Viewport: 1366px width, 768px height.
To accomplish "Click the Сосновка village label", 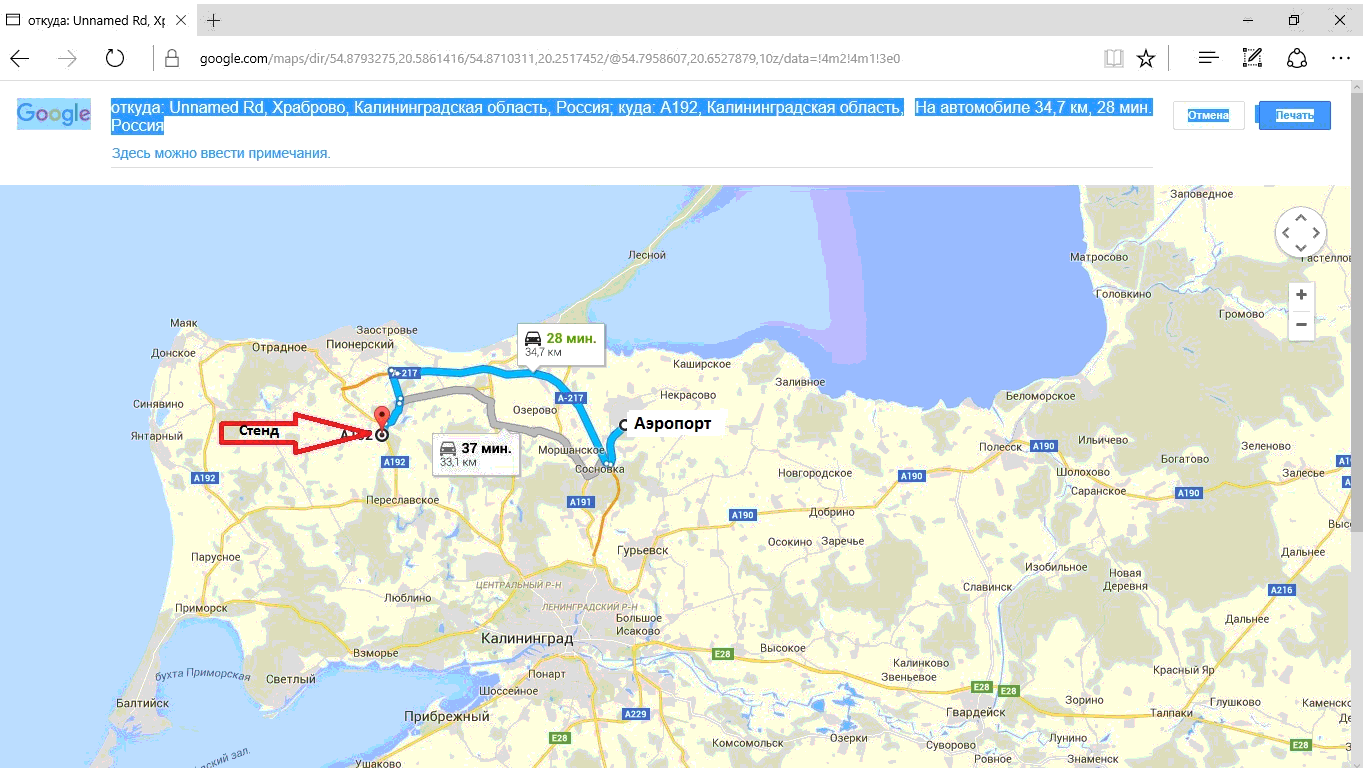I will [599, 468].
